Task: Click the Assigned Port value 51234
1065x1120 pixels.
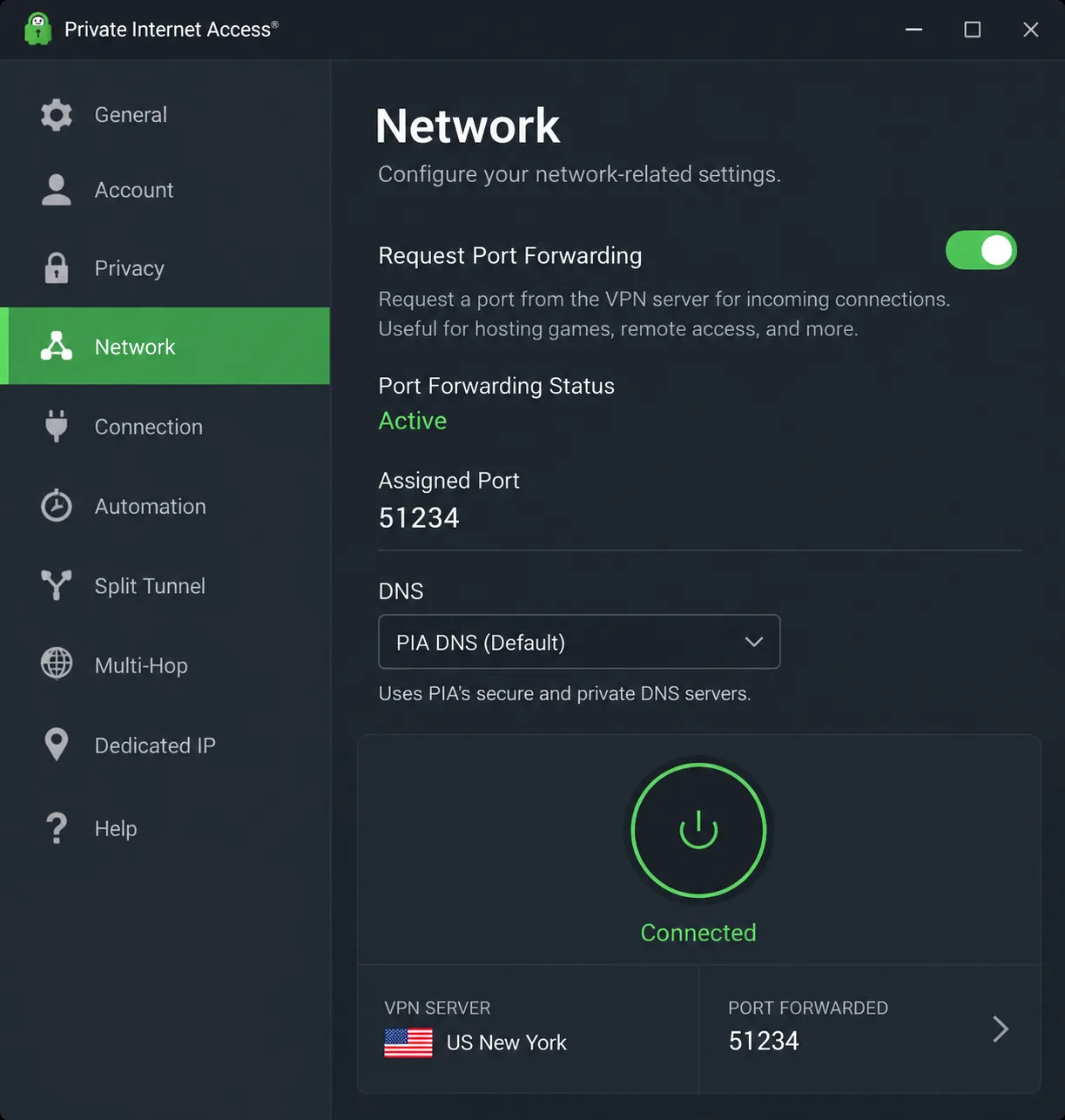Action: 419,518
